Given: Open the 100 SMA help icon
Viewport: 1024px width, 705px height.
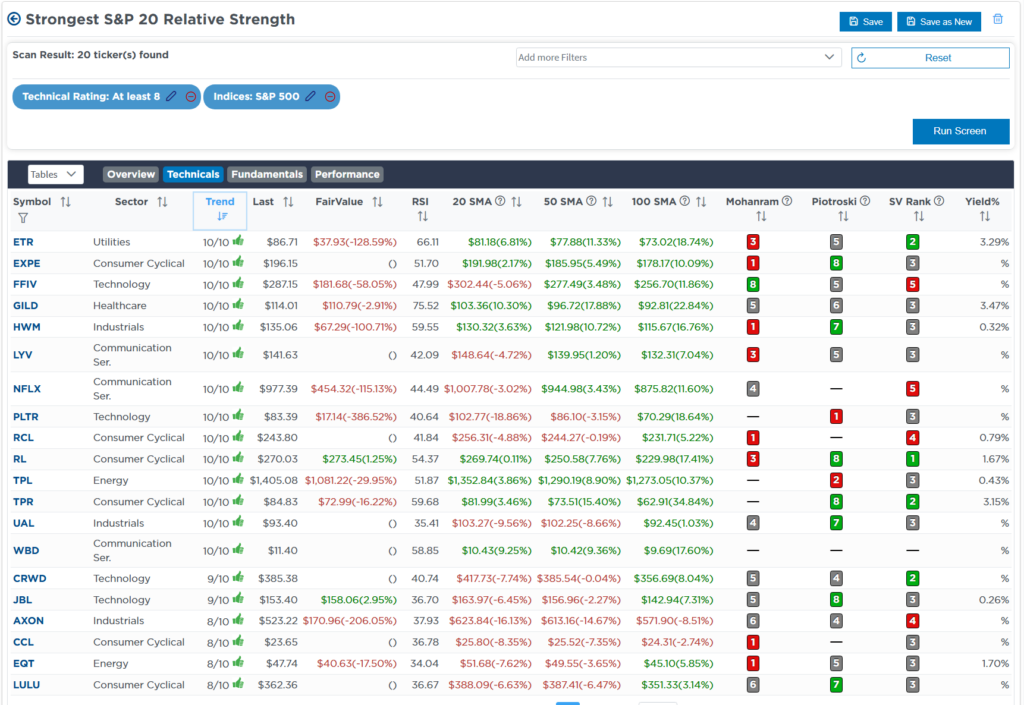Looking at the screenshot, I should [684, 201].
